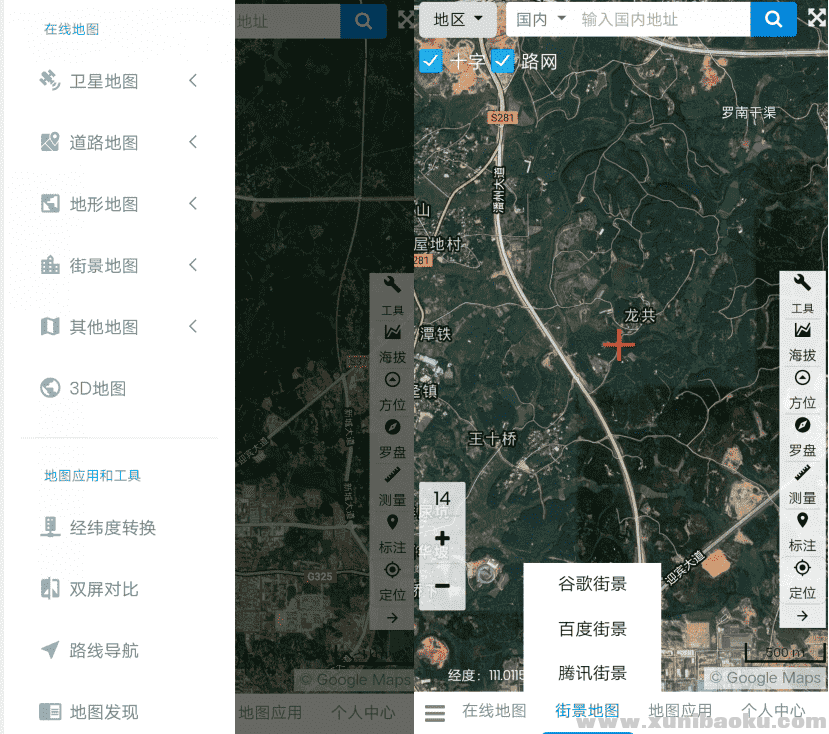
Task: Click the blue search magnifier button
Action: (773, 19)
